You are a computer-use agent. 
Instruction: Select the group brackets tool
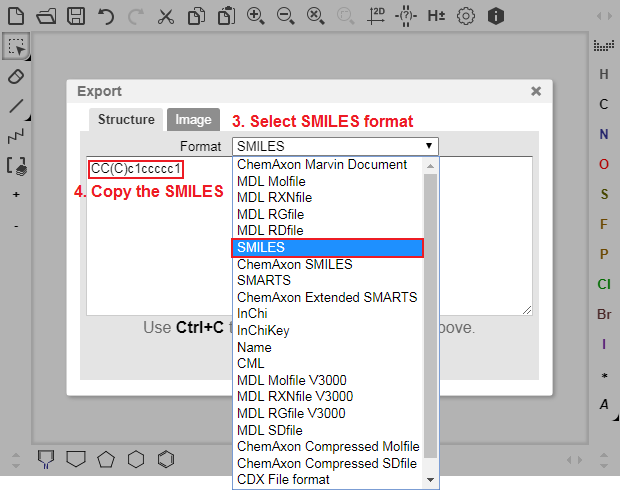pos(16,166)
